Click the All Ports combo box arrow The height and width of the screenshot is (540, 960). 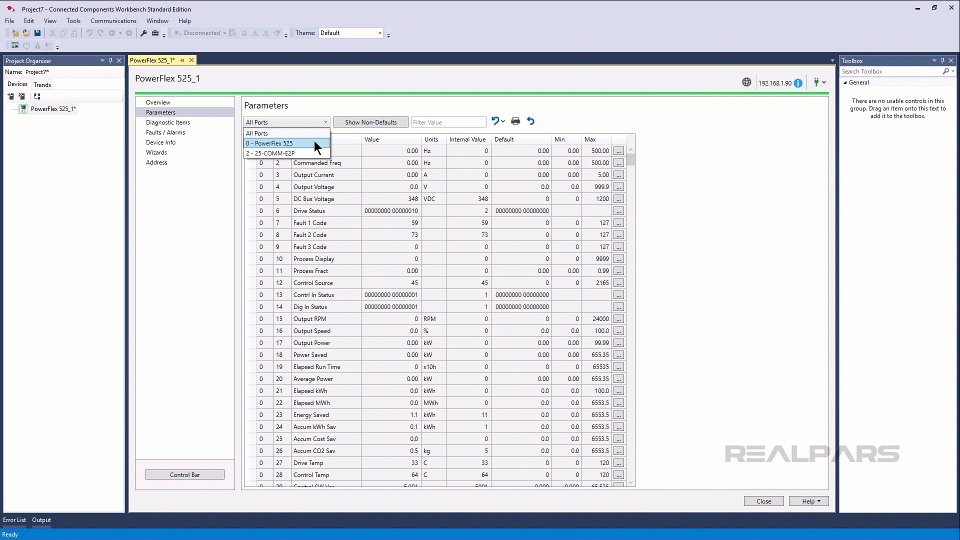click(325, 122)
